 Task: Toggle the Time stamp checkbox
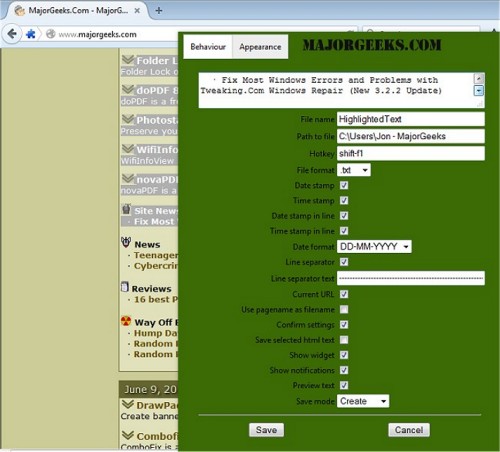click(344, 200)
